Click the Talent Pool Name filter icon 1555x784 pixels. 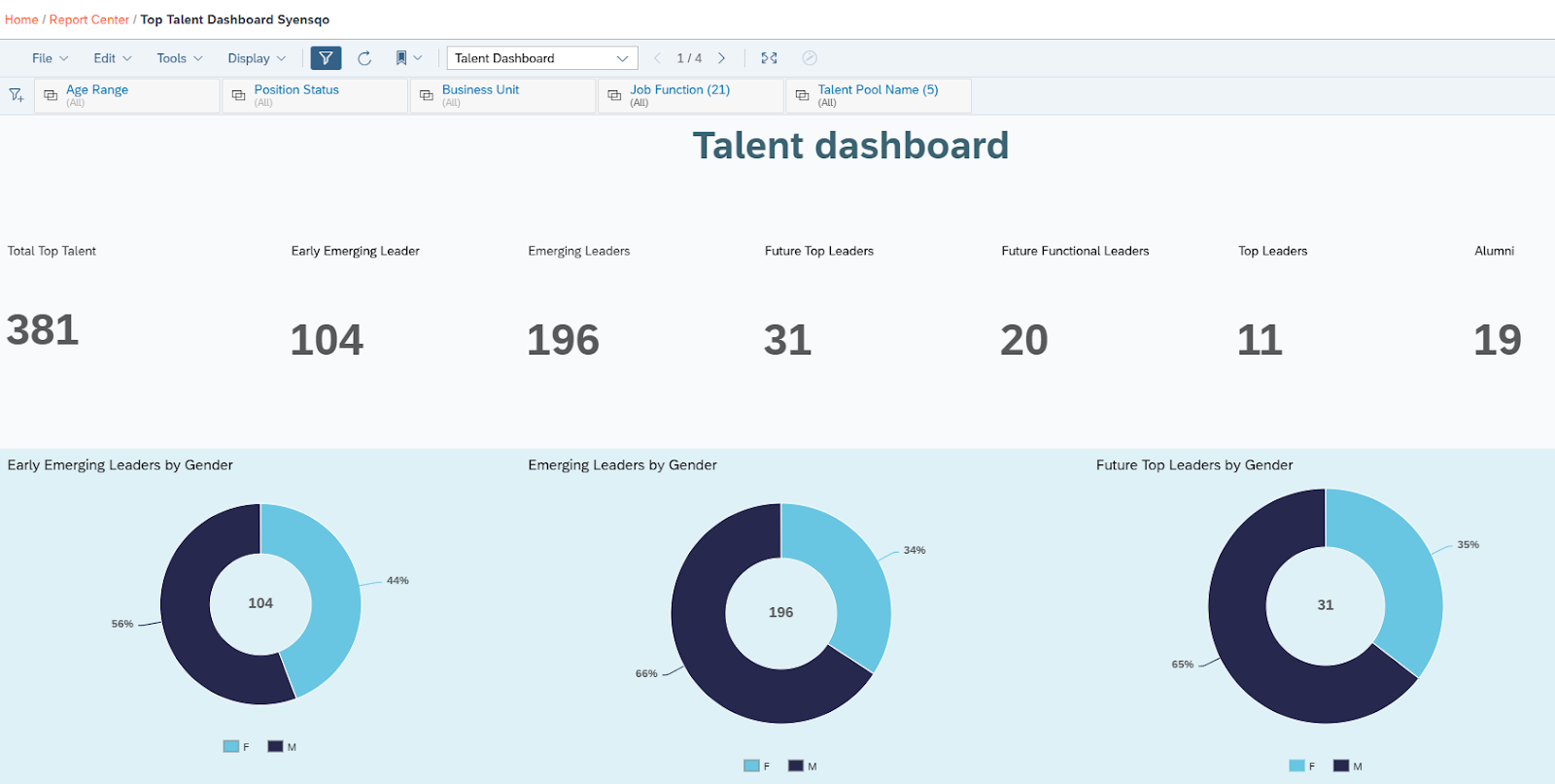(802, 95)
